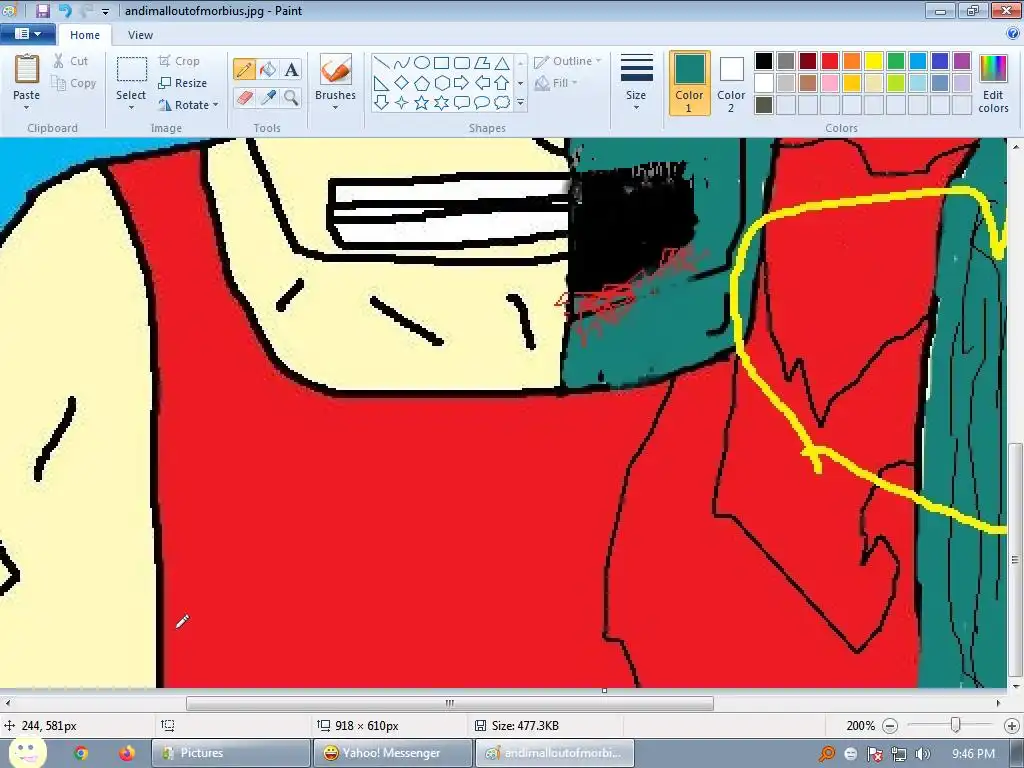Open the Select dropdown arrow
Screen dimensions: 1024x768
131,107
